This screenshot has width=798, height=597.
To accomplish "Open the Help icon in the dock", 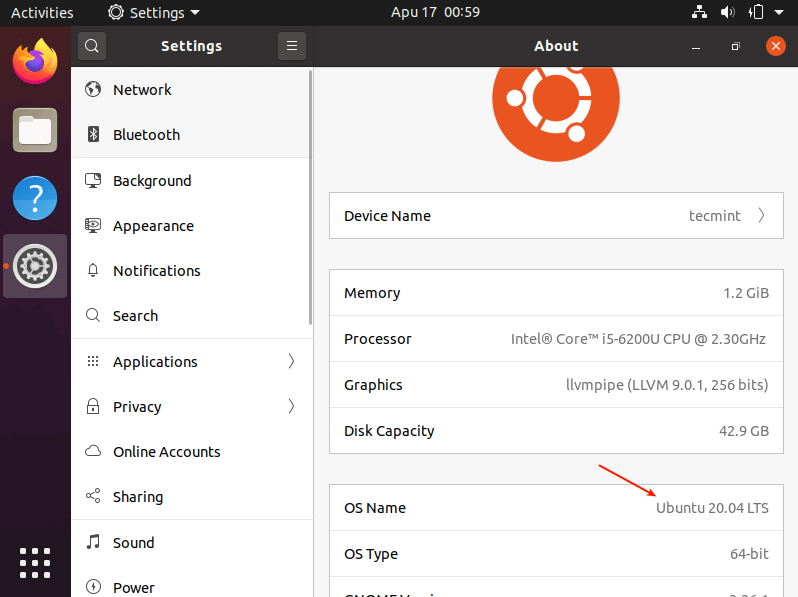I will point(35,198).
